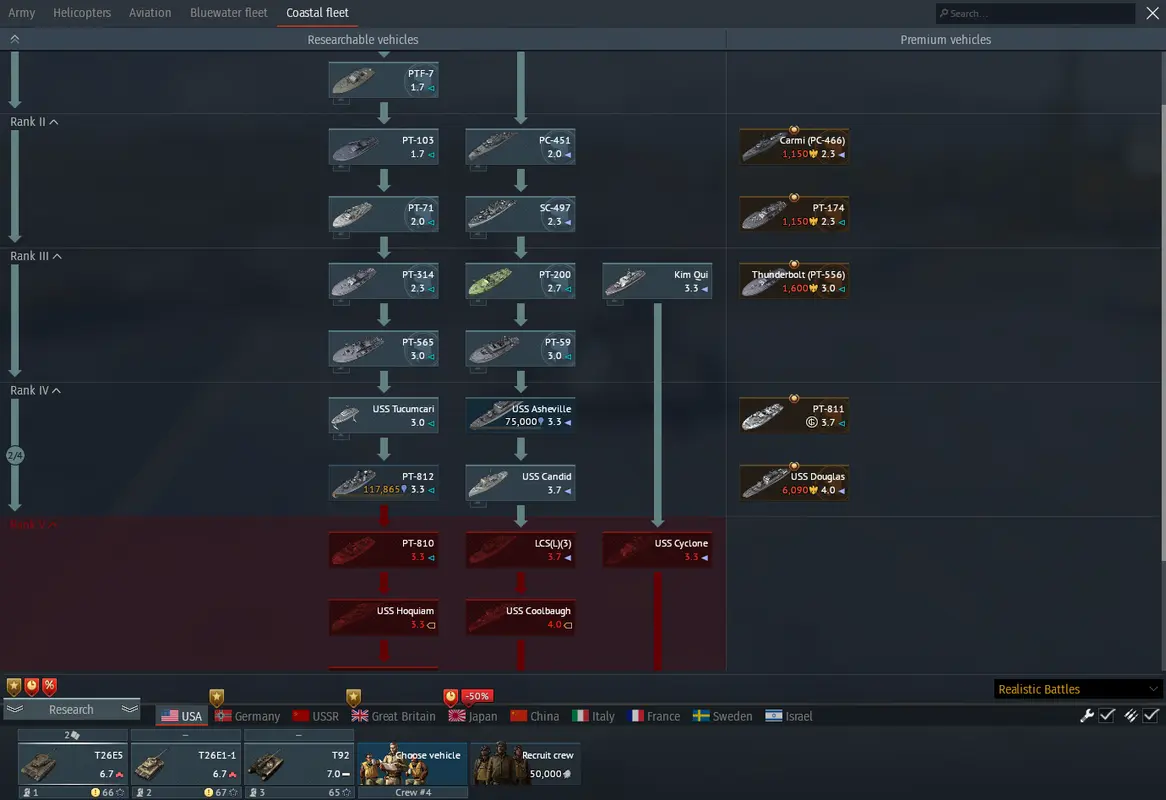Collapse the Rank IV section

pos(54,391)
